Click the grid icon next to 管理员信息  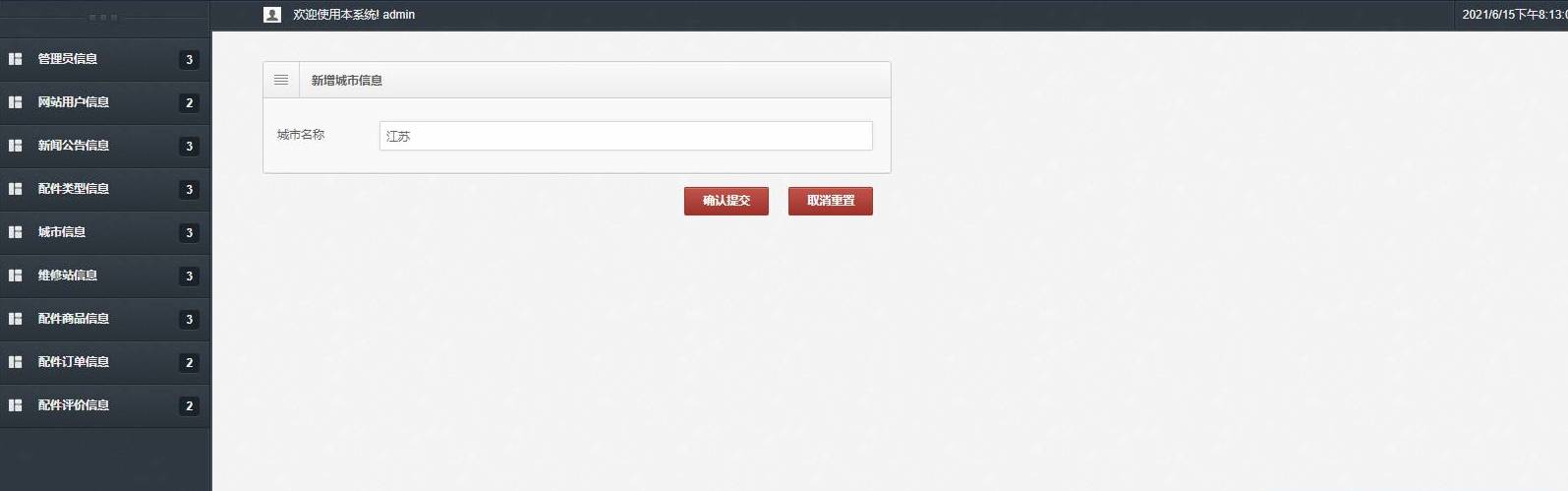tap(16, 59)
